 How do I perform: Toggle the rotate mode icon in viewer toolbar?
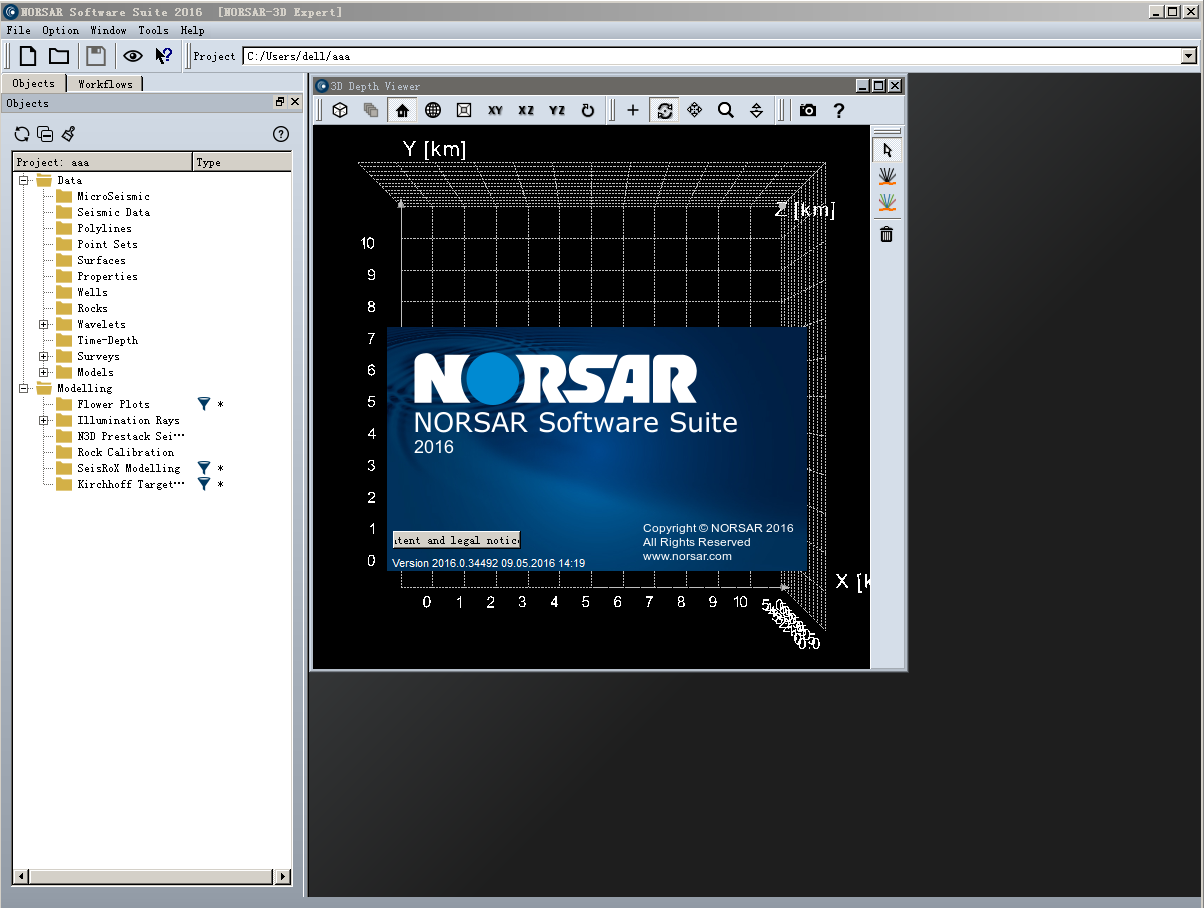[x=664, y=110]
